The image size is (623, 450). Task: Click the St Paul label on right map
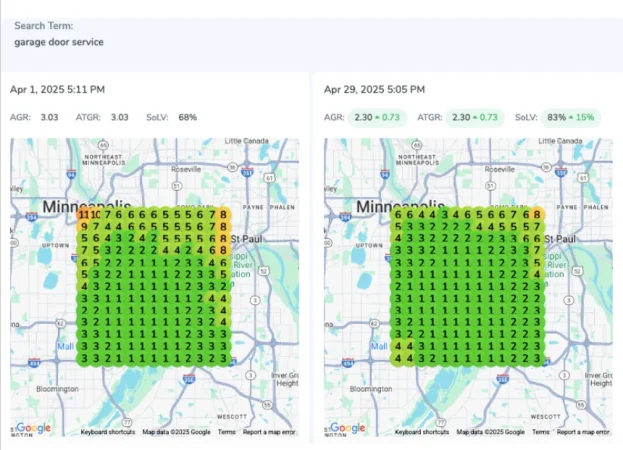[x=560, y=239]
